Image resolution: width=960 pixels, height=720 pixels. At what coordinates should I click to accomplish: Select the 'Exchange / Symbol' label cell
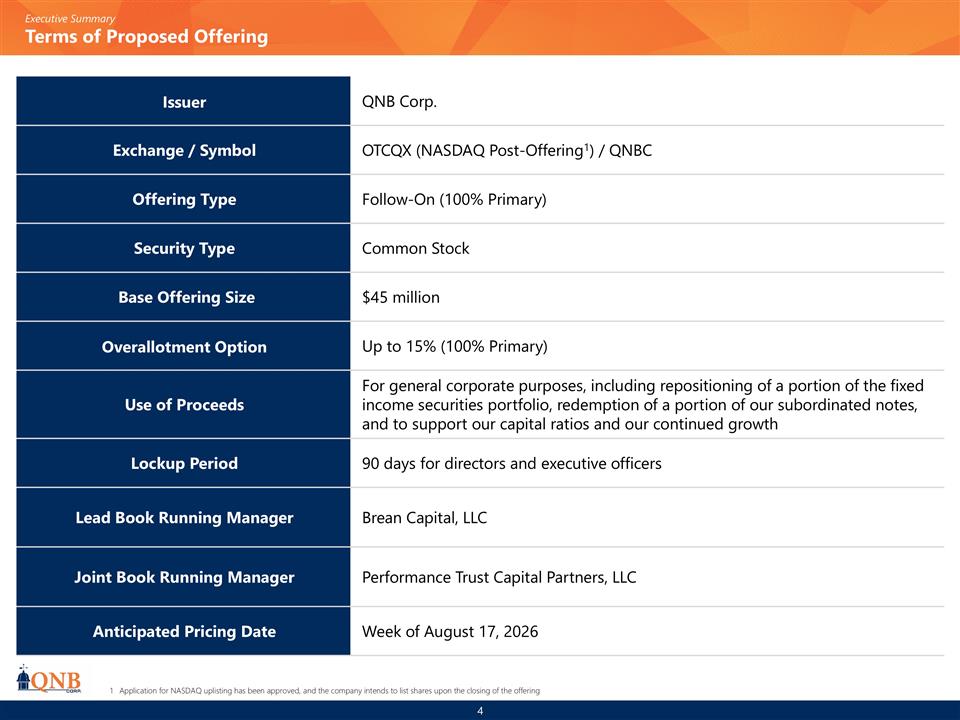pos(183,150)
